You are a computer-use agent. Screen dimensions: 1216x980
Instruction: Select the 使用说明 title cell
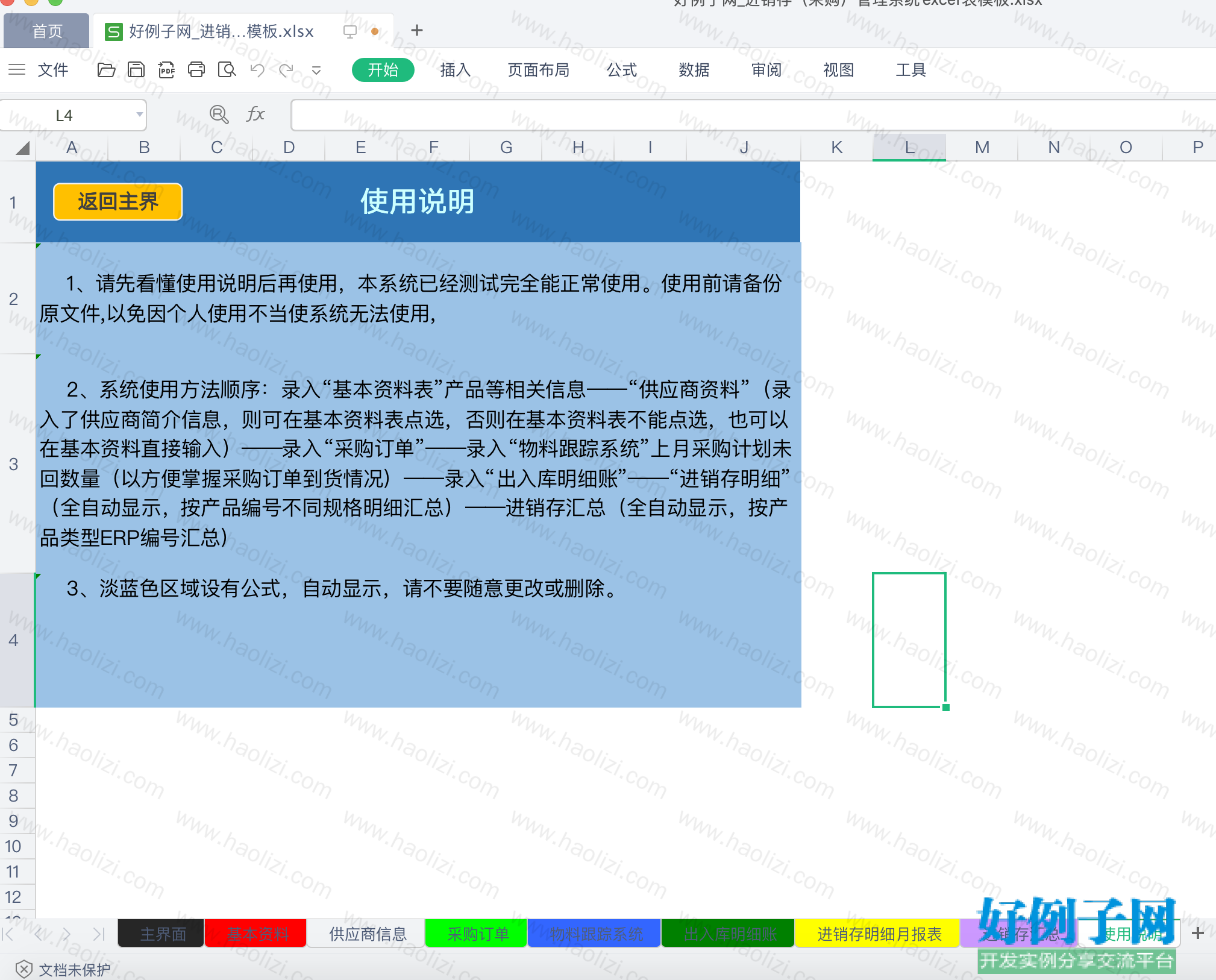(417, 201)
